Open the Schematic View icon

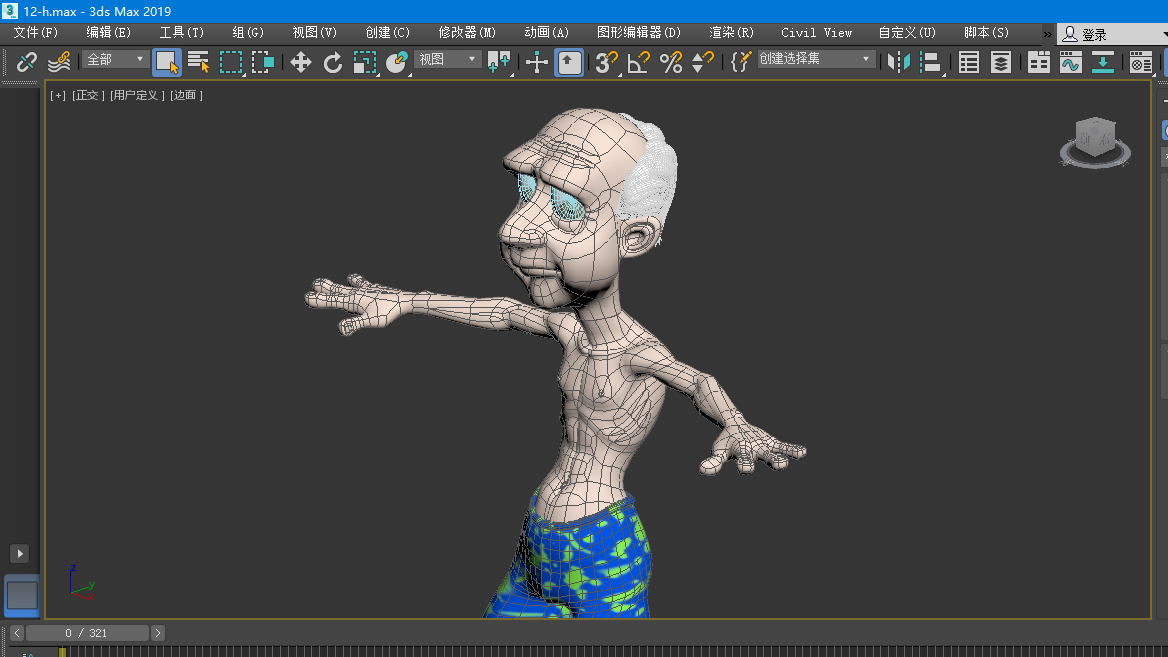coord(1102,62)
